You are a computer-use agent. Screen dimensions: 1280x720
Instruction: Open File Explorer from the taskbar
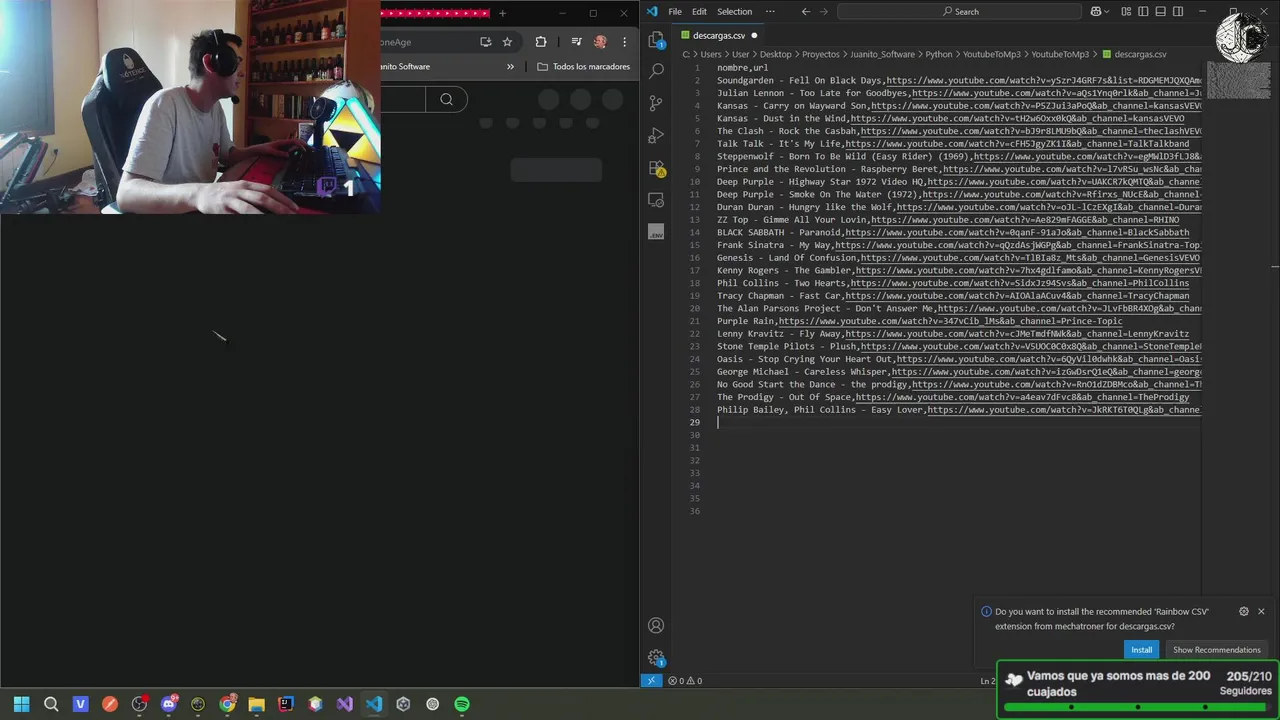(256, 704)
